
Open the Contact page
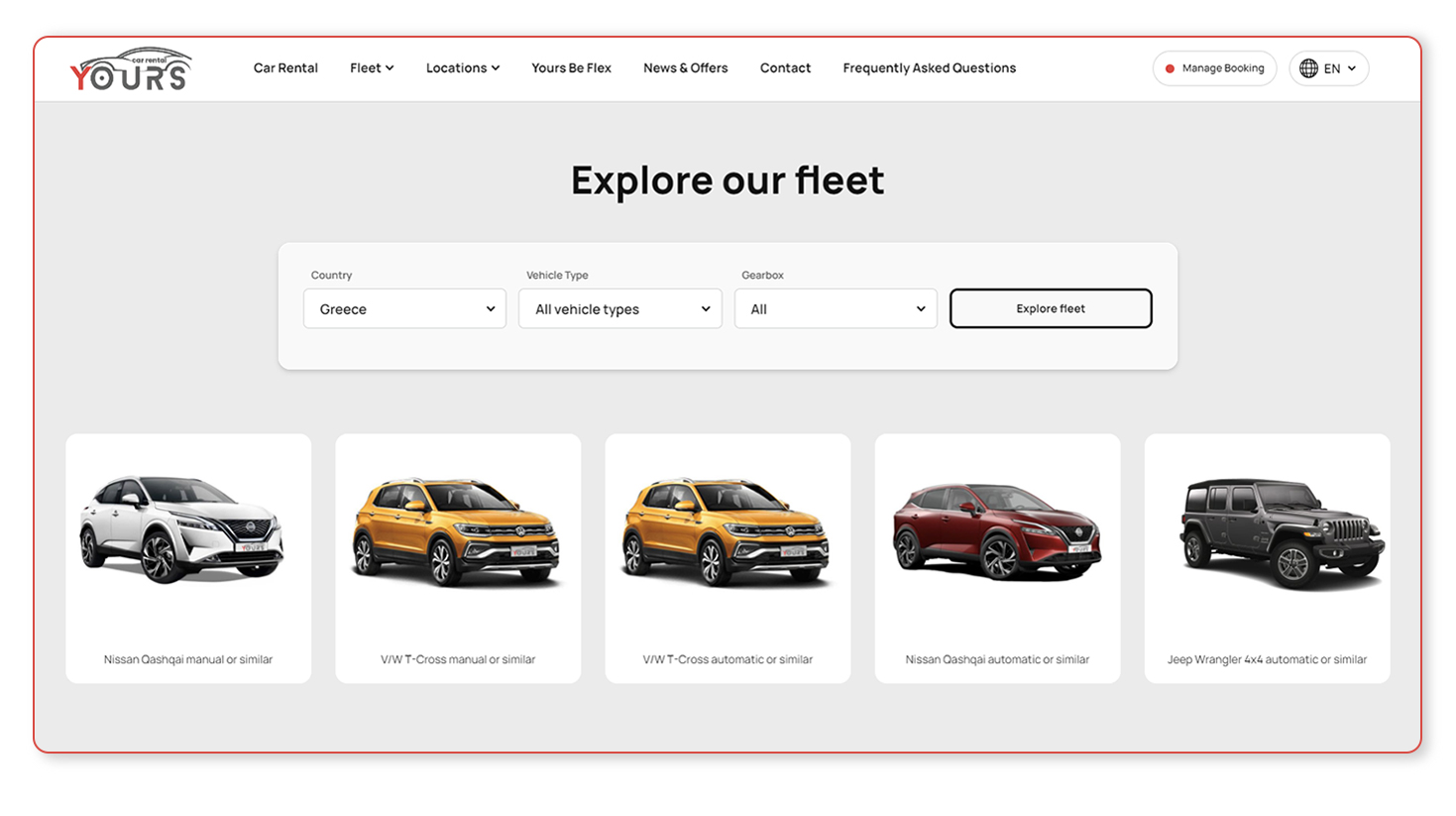[785, 68]
